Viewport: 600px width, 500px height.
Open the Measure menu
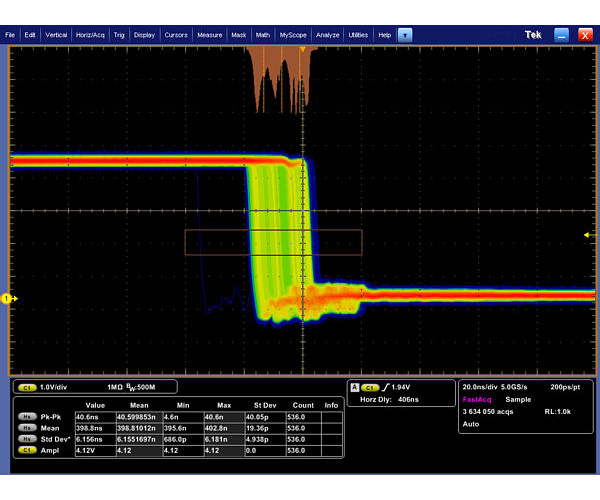coord(209,35)
